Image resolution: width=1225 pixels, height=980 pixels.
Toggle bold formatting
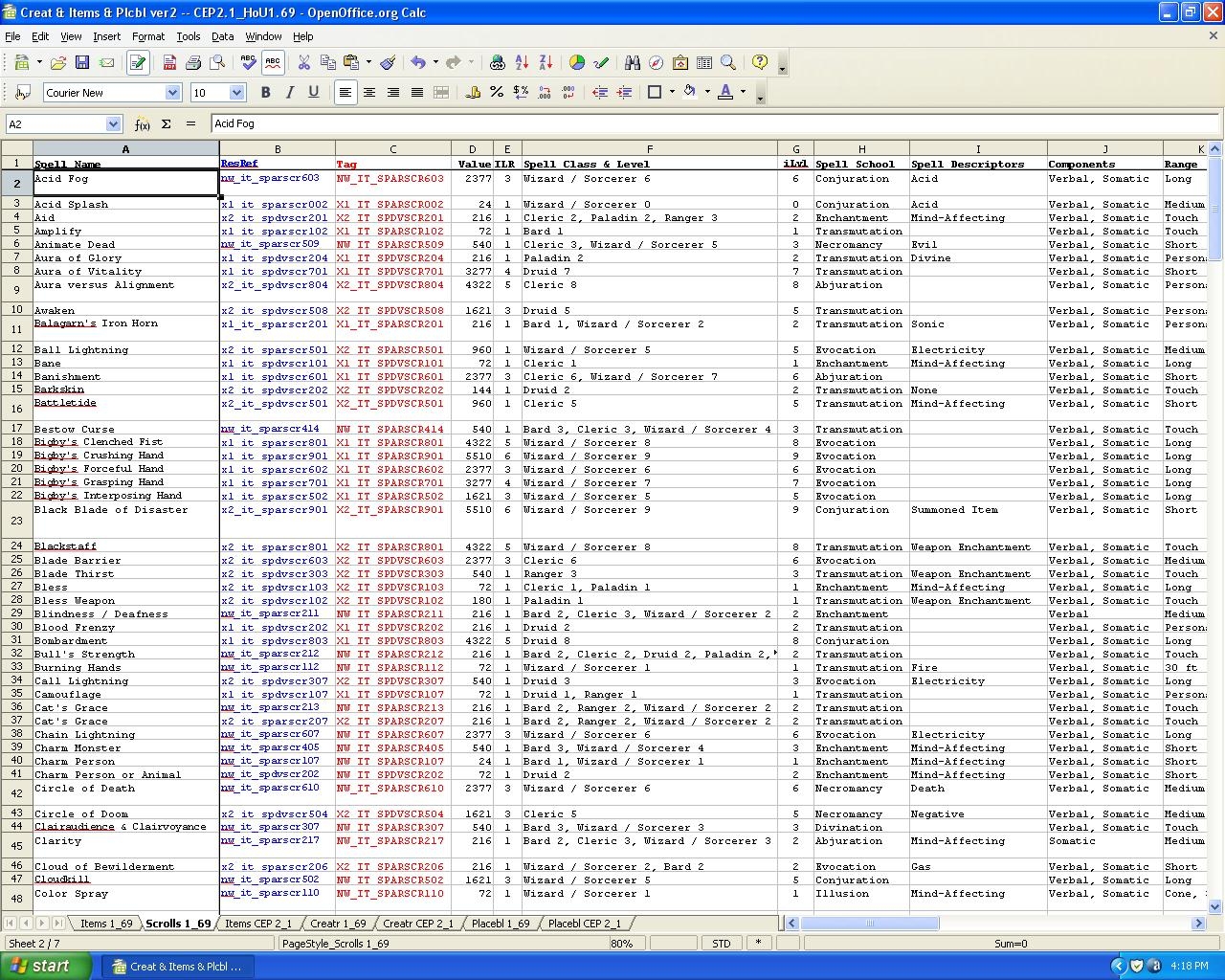point(265,93)
